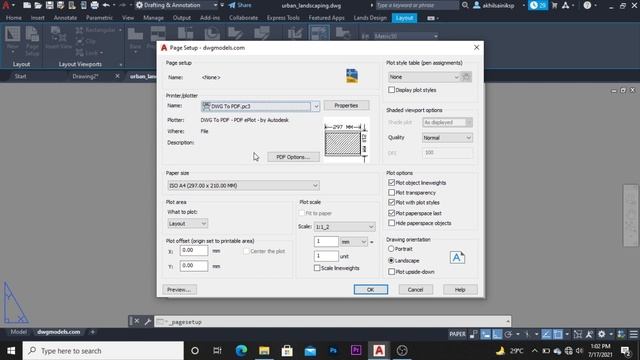Click the New file icon in quick access toolbar

pyautogui.click(x=27, y=5)
